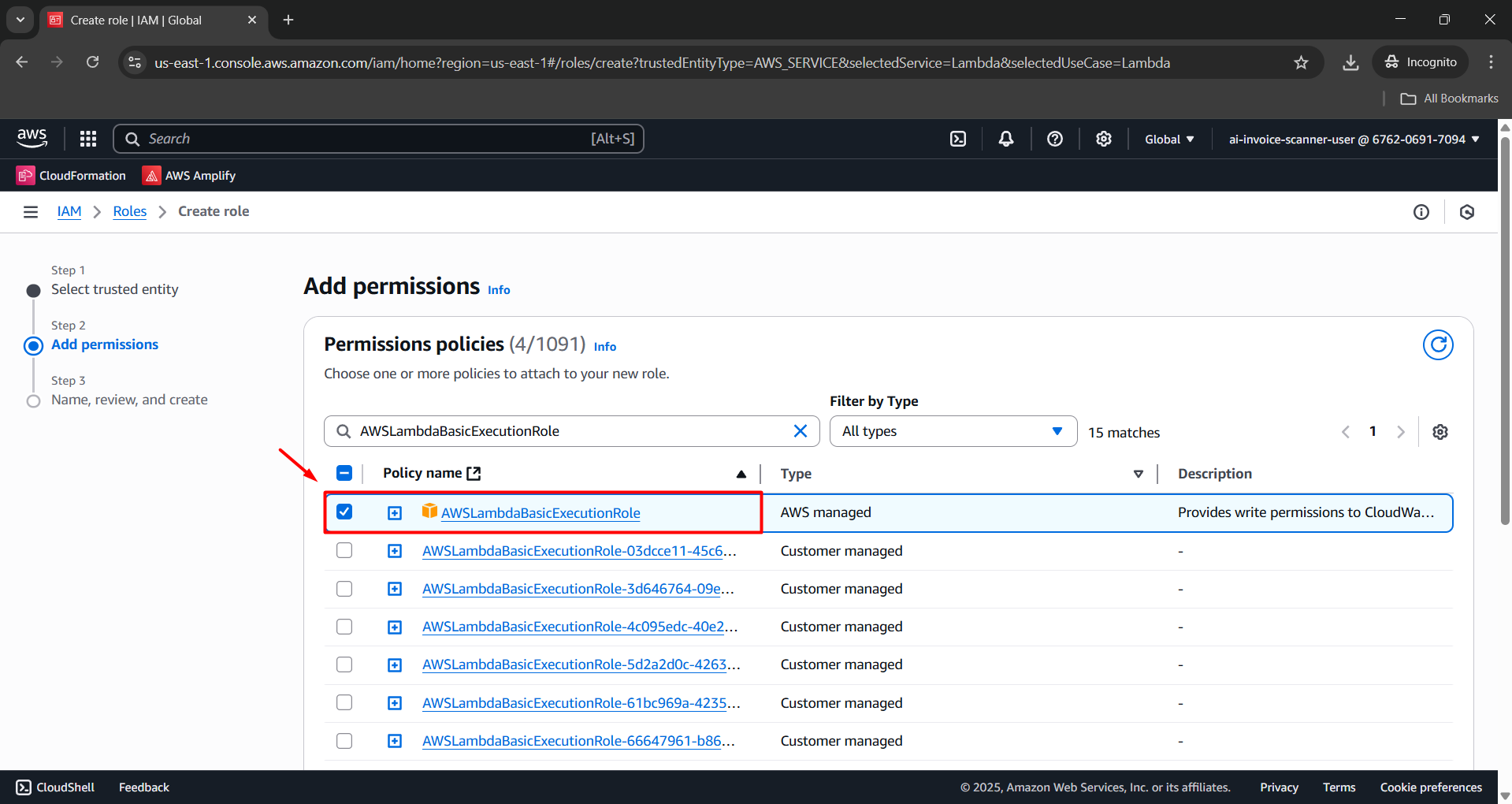This screenshot has width=1512, height=804.
Task: Clear the policy search filter
Action: click(800, 431)
